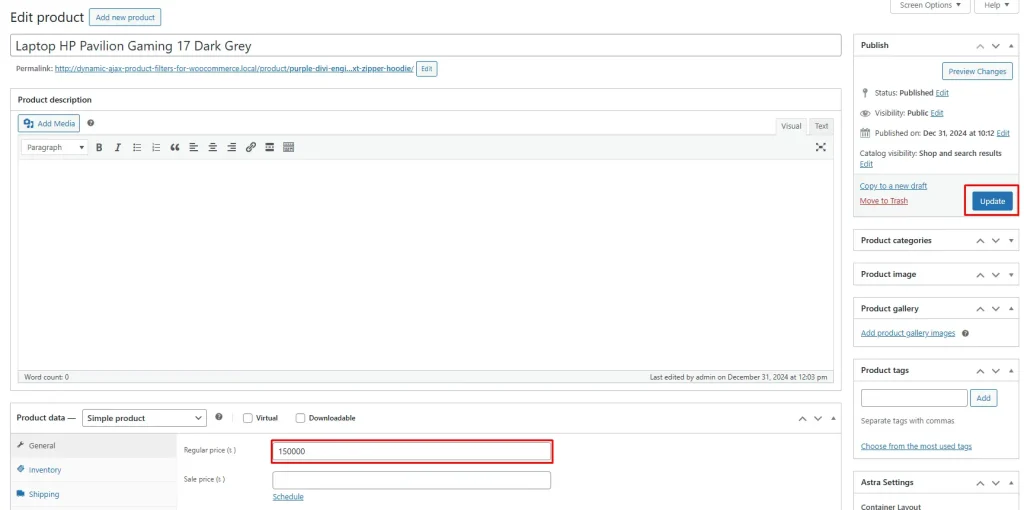Insert Read More tag icon
This screenshot has height=510, width=1024.
click(269, 148)
